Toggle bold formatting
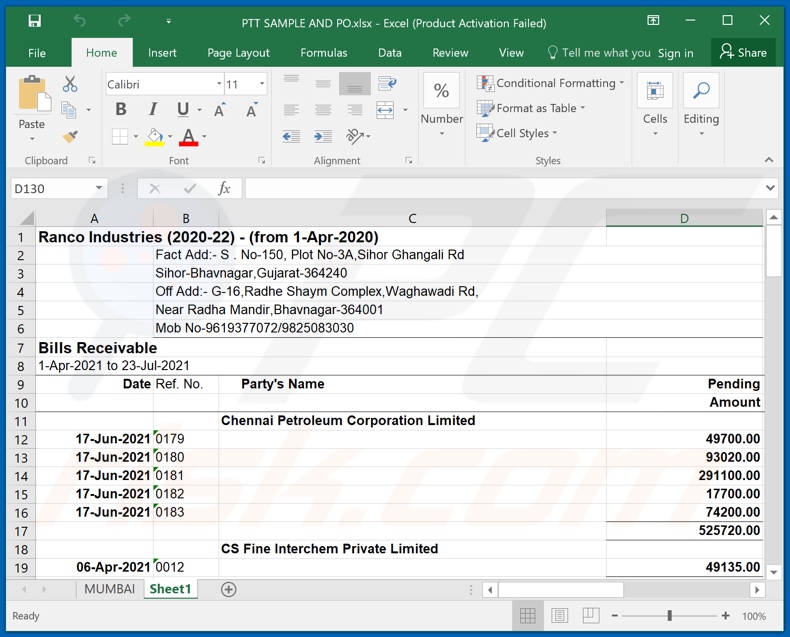The width and height of the screenshot is (790, 637). point(121,109)
